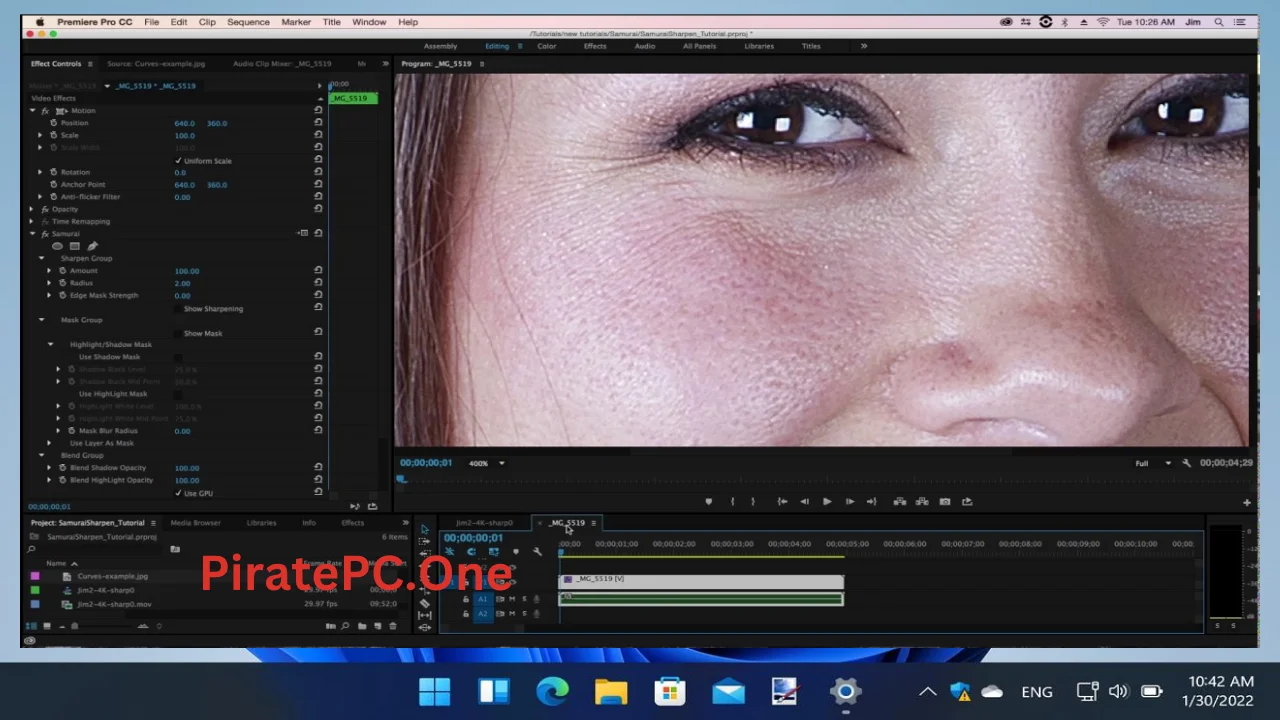Viewport: 1280px width, 720px height.
Task: Click the Program monitor settings wrench
Action: [1186, 463]
